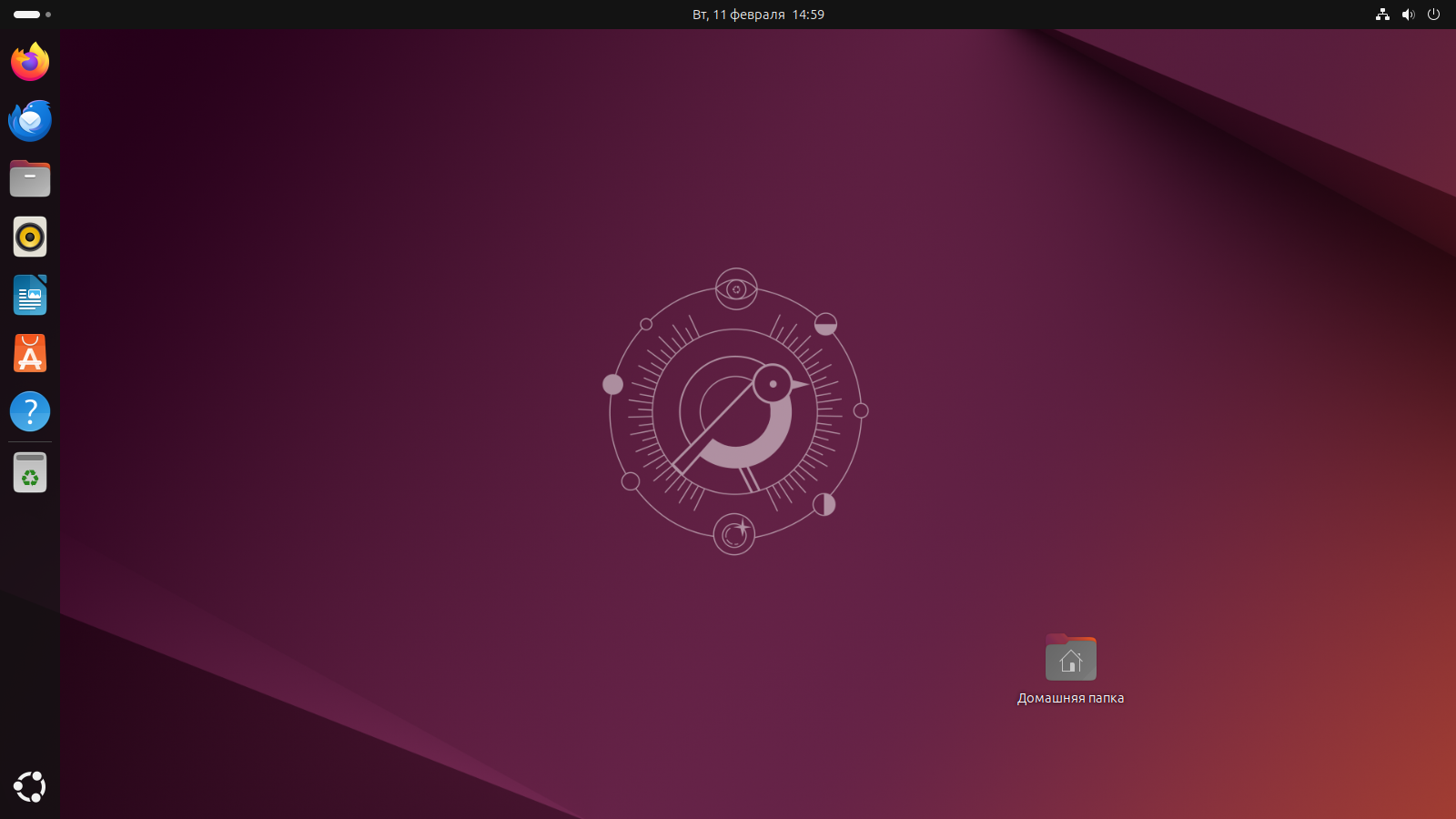
Task: Open Thunderbird mail client
Action: click(x=30, y=120)
